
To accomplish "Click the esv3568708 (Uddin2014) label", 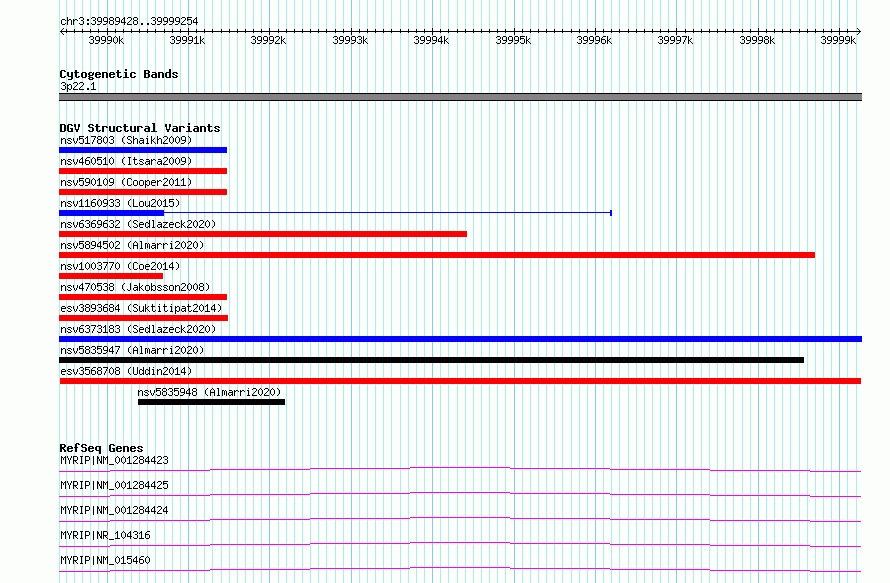I will coord(126,371).
